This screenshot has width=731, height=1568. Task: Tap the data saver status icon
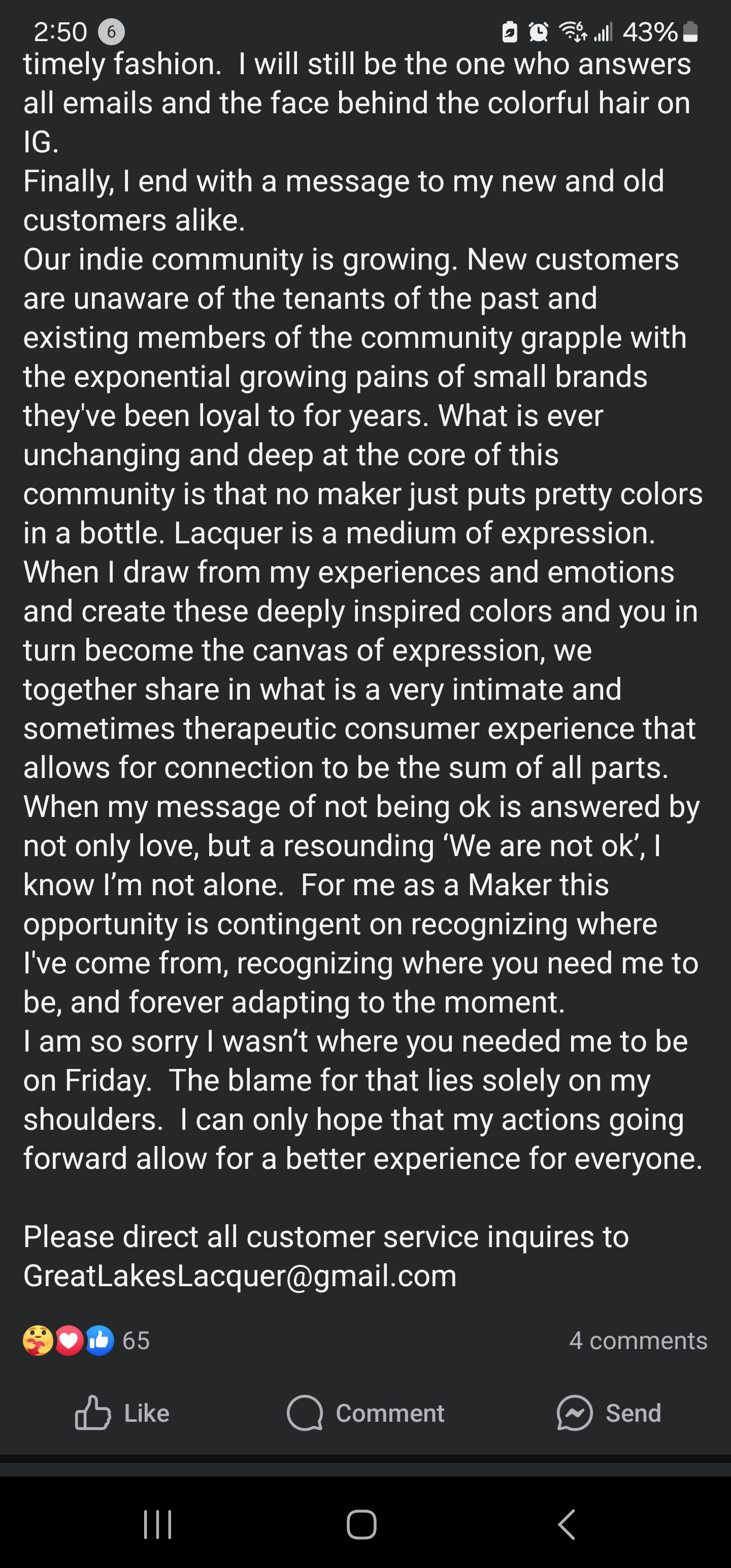coord(510,31)
